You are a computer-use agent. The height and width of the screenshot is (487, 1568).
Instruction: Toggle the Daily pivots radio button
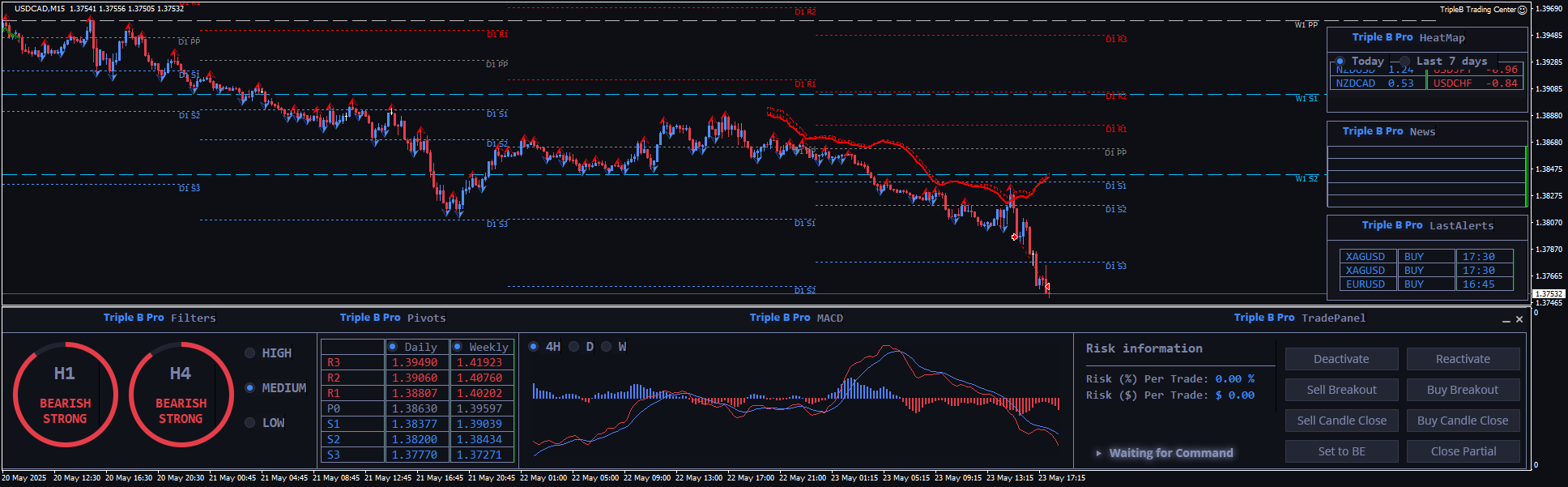[393, 347]
